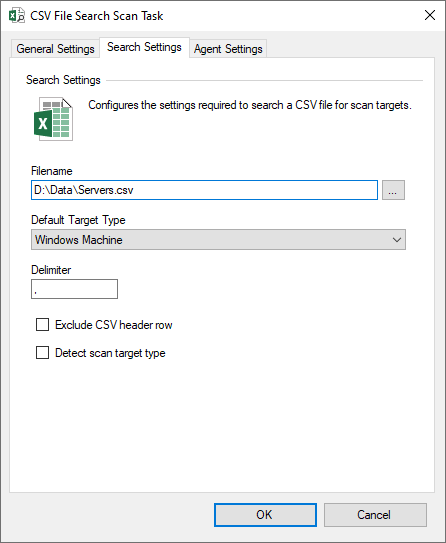Select the Windows Machine dropdown value
The width and height of the screenshot is (446, 543).
click(x=79, y=240)
